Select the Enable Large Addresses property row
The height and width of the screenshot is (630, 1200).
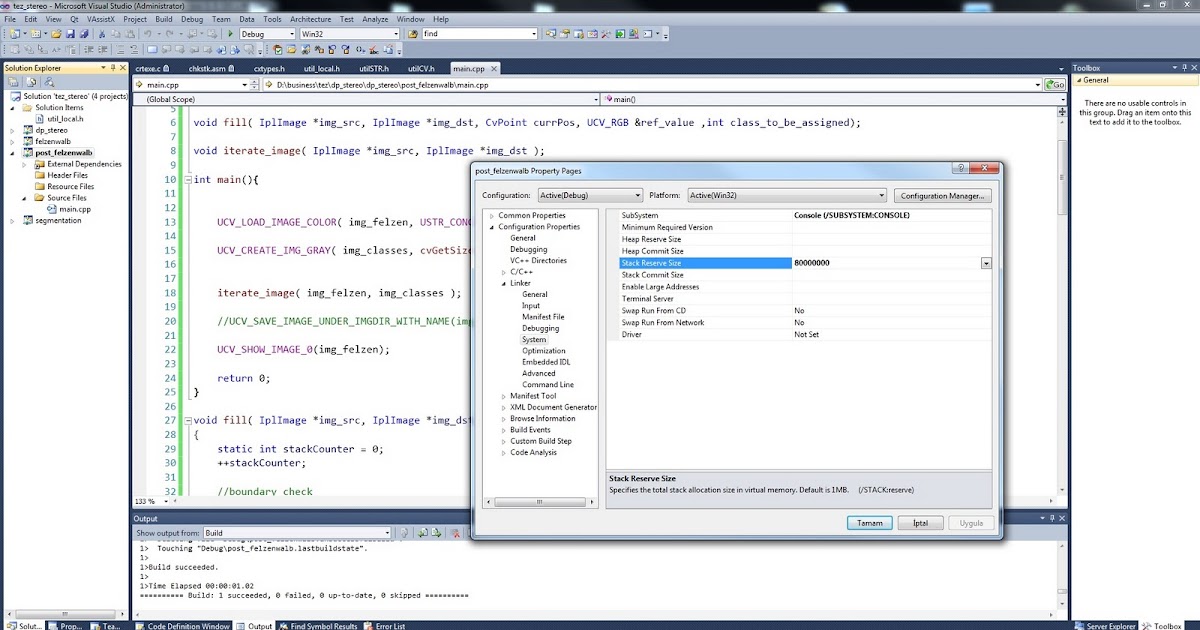point(799,287)
